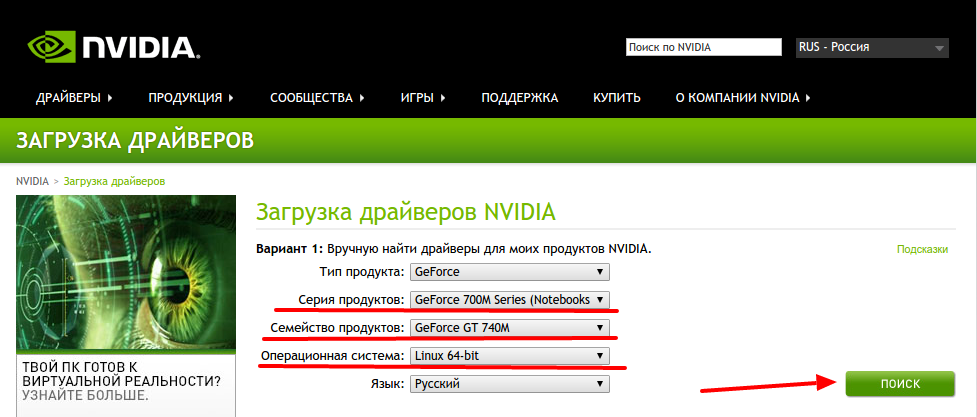
Task: Open the ПРОДУКЦИЯ menu
Action: [190, 98]
